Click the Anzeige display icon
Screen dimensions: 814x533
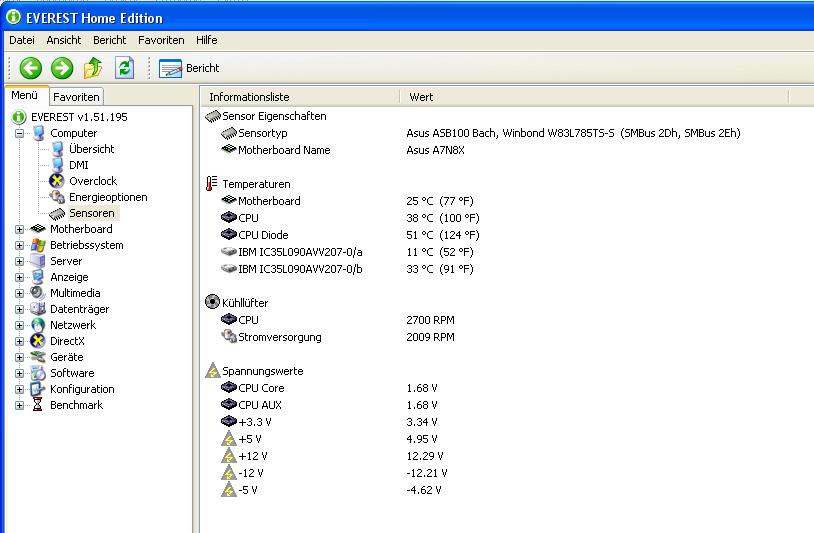(38, 277)
